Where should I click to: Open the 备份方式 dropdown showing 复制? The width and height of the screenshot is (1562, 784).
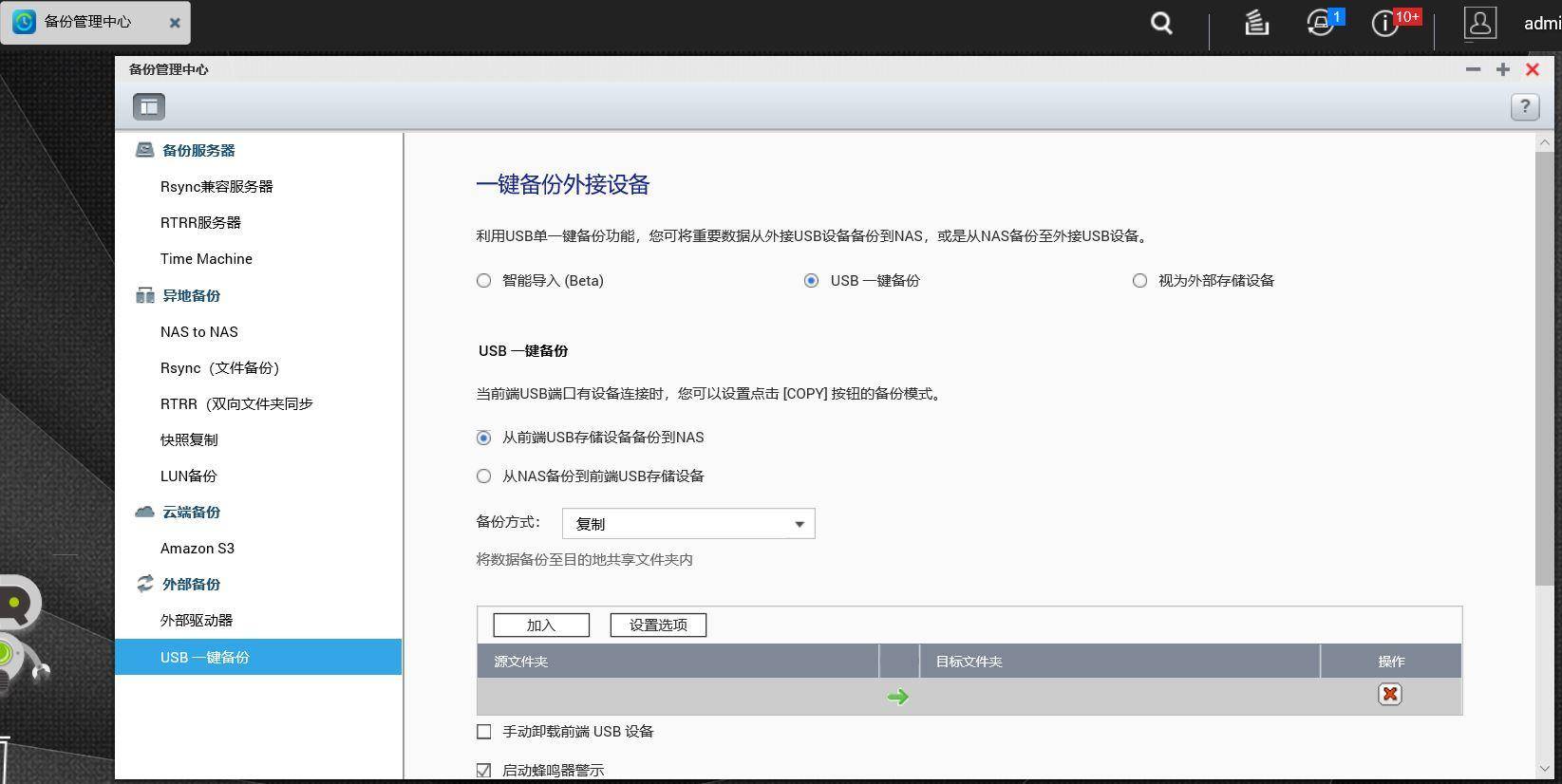[x=688, y=524]
